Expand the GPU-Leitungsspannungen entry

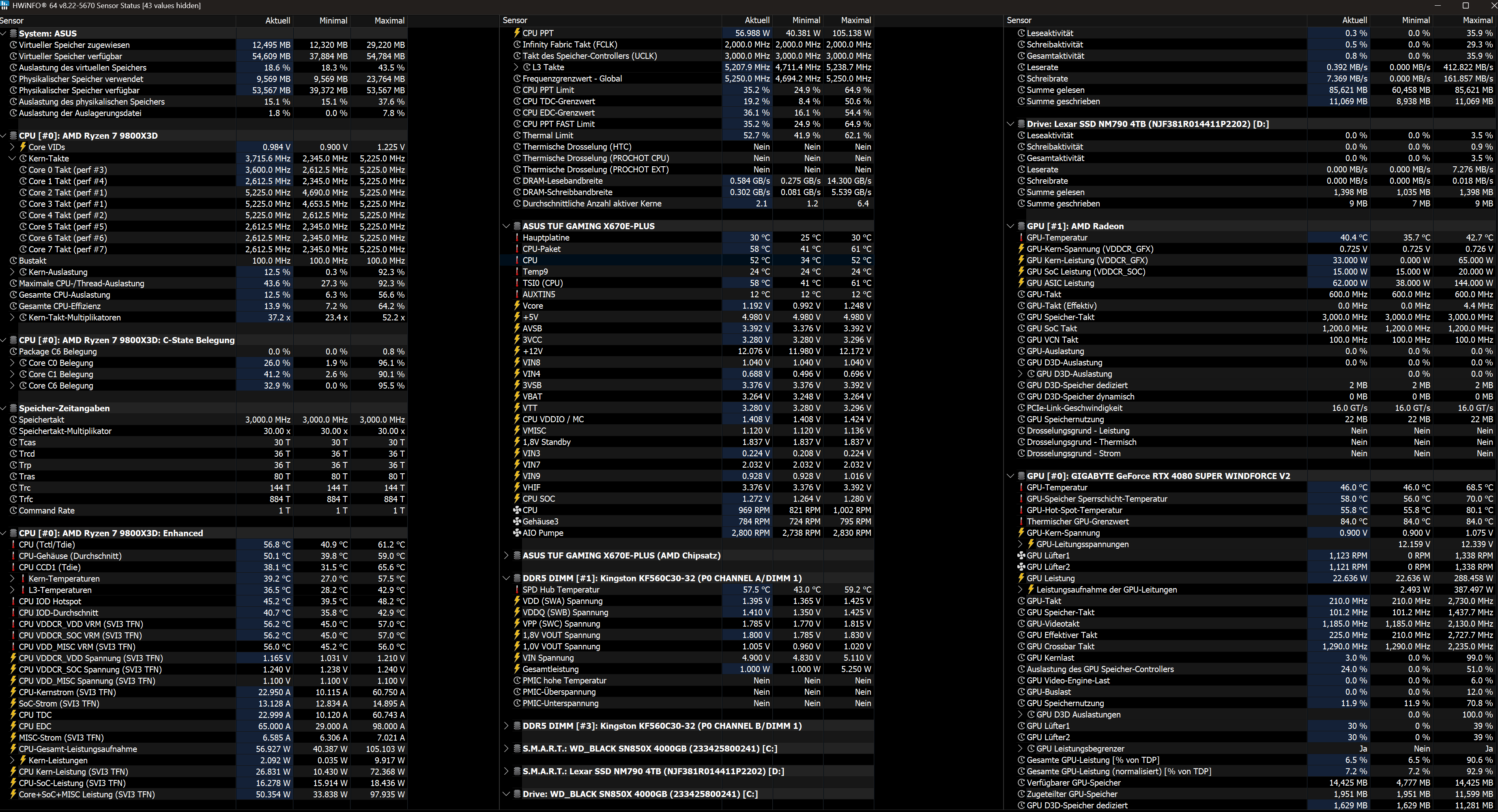[1021, 544]
